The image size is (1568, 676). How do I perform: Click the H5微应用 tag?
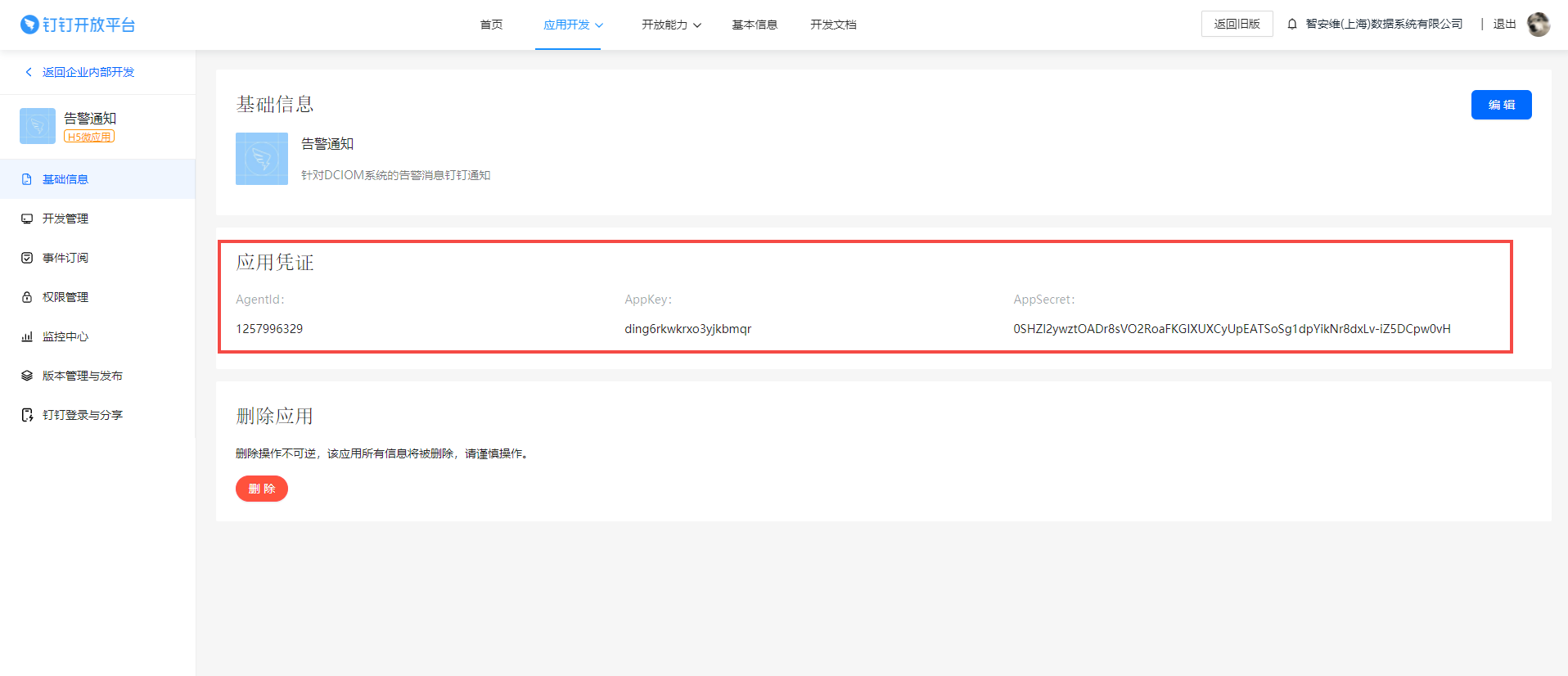(x=89, y=137)
